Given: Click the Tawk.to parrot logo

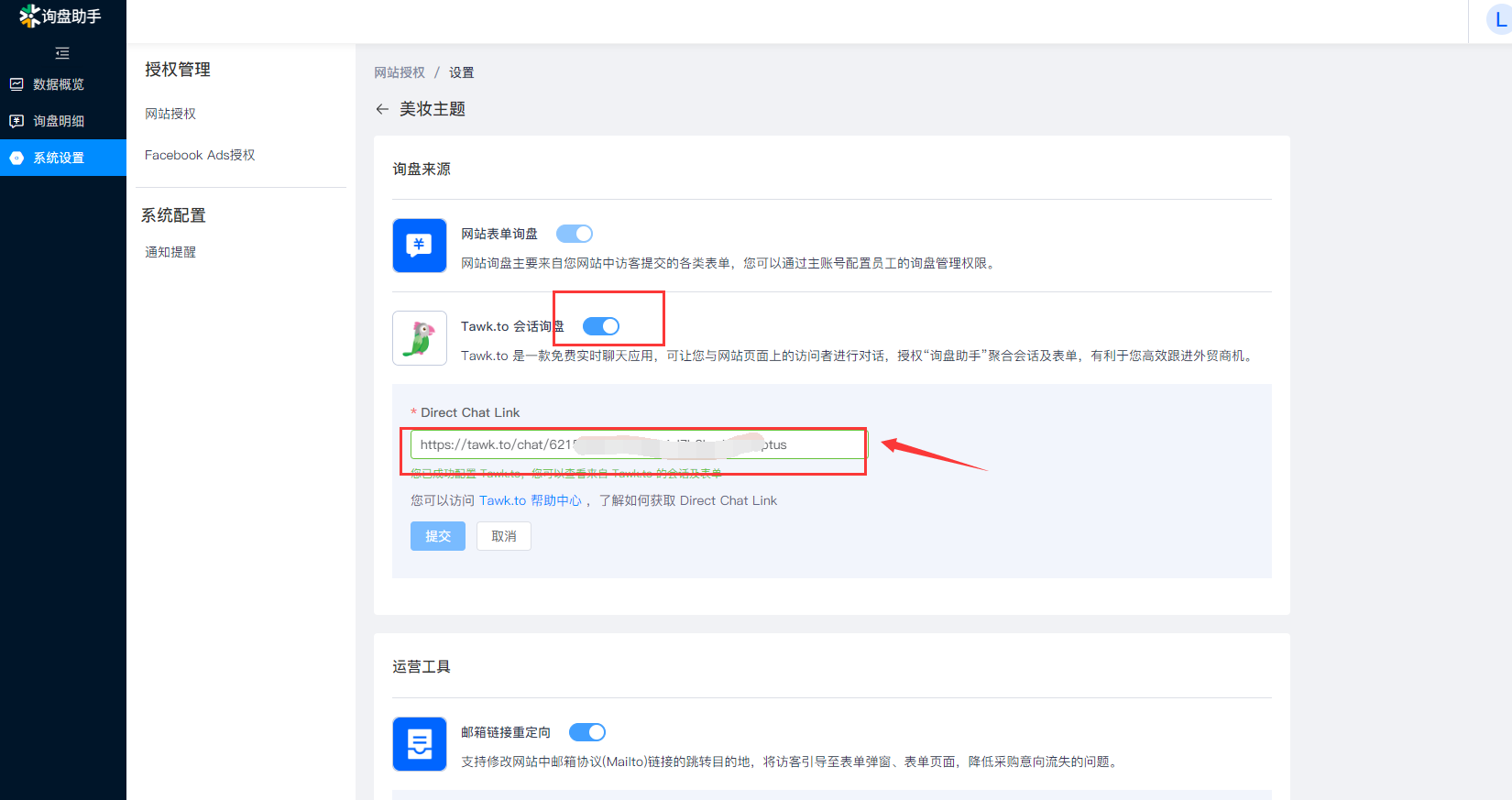Looking at the screenshot, I should pos(420,338).
